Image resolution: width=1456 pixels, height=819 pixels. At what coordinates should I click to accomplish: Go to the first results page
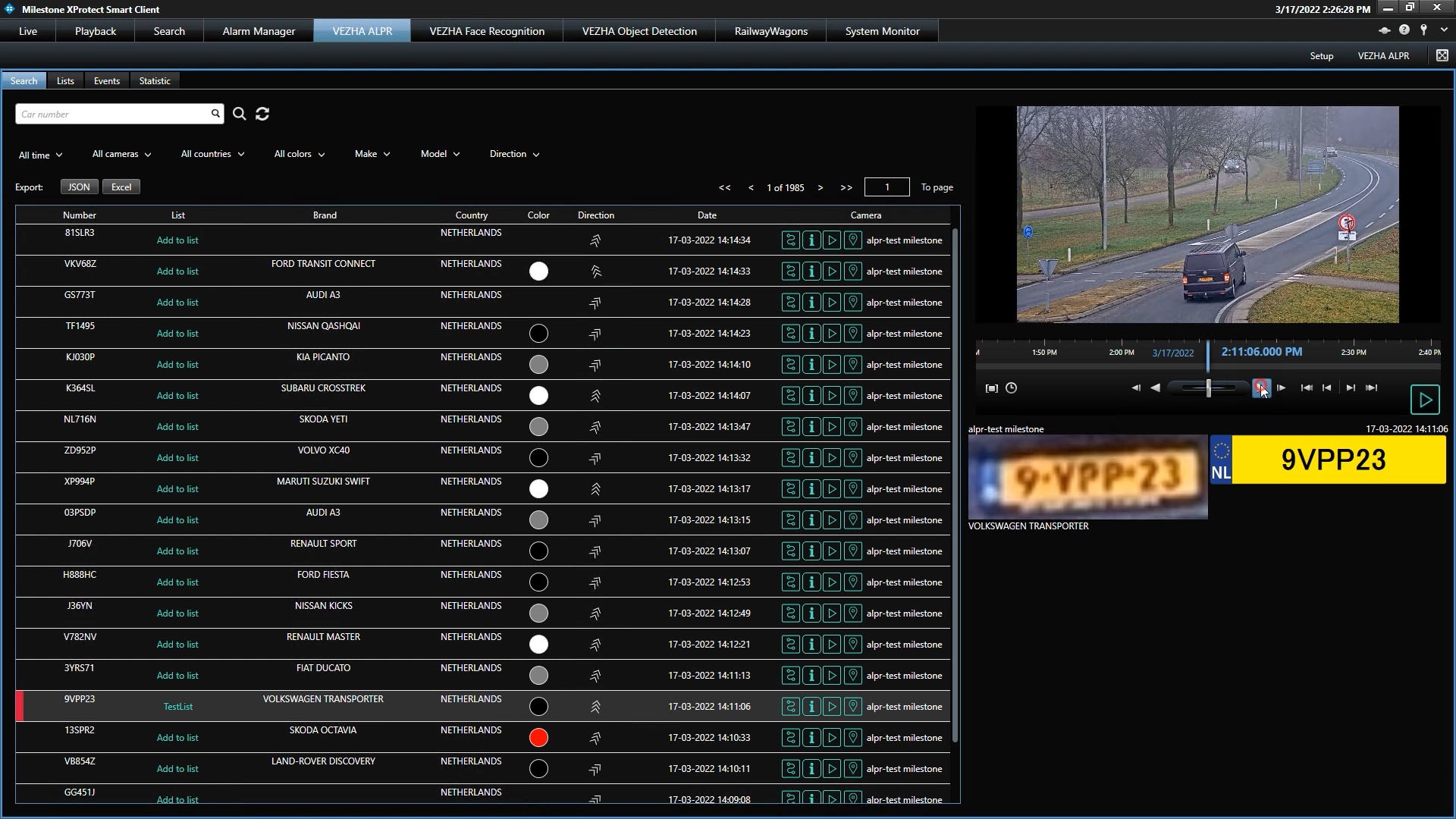click(725, 187)
